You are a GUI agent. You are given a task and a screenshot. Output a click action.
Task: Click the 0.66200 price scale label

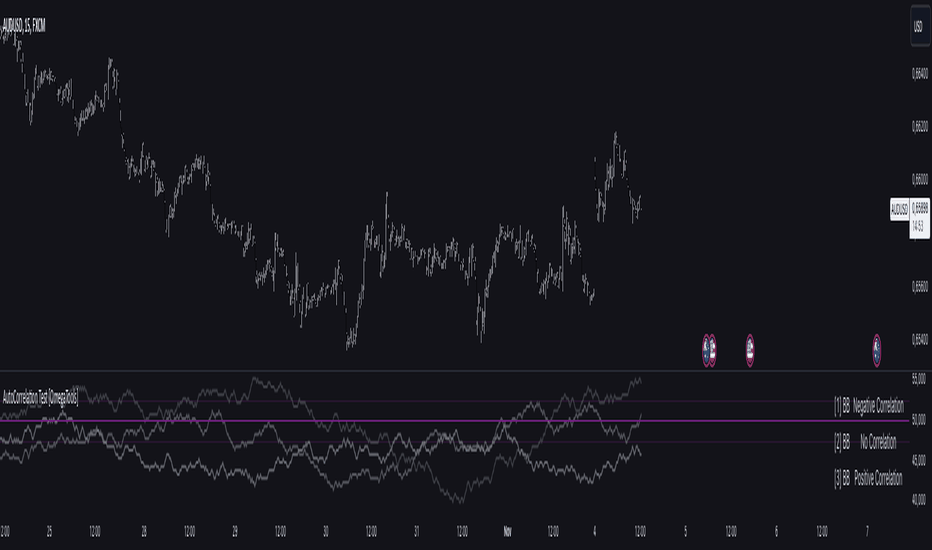(x=920, y=126)
